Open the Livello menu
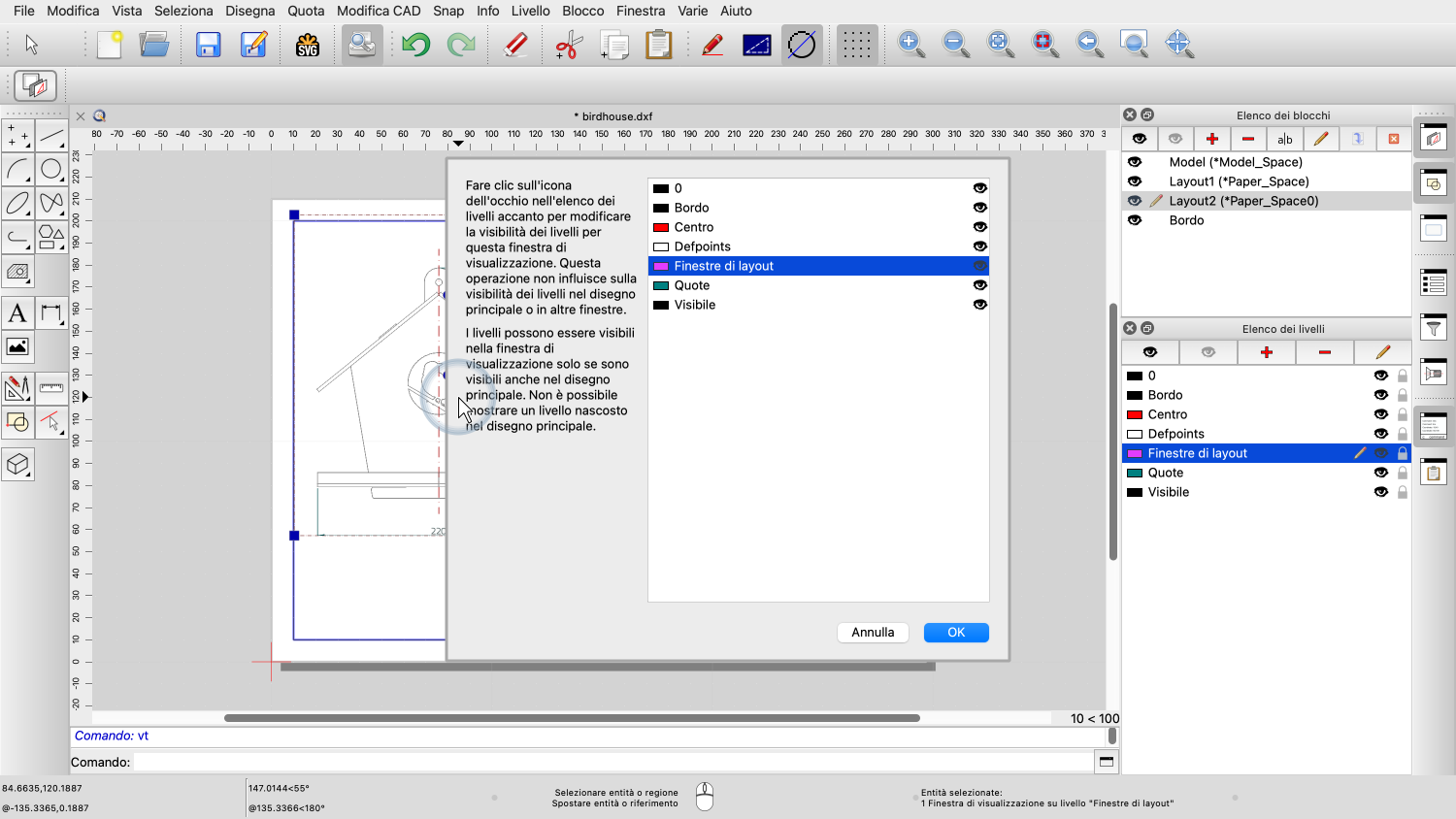The height and width of the screenshot is (819, 1456). 530,11
